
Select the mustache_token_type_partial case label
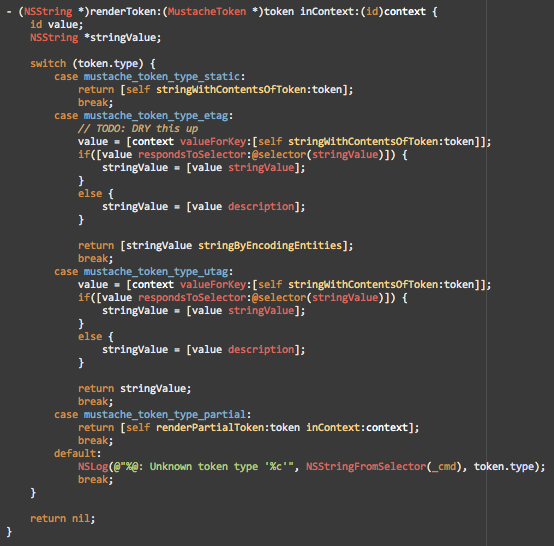coord(165,415)
